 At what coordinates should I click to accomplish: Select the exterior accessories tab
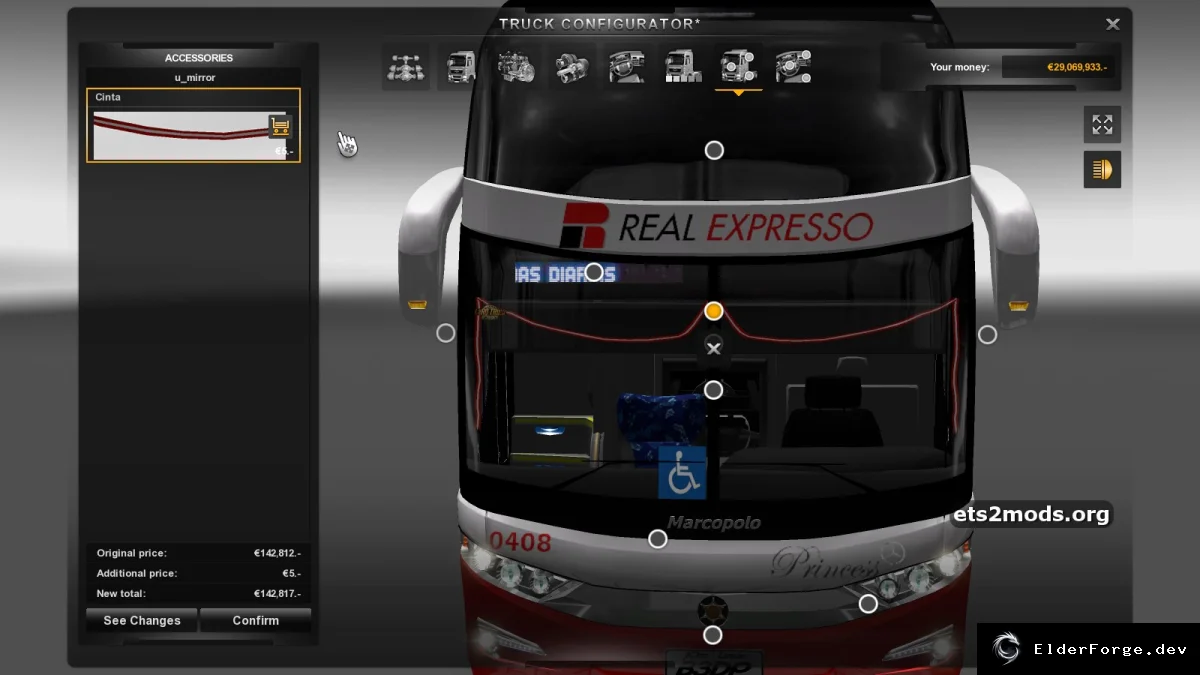click(738, 67)
